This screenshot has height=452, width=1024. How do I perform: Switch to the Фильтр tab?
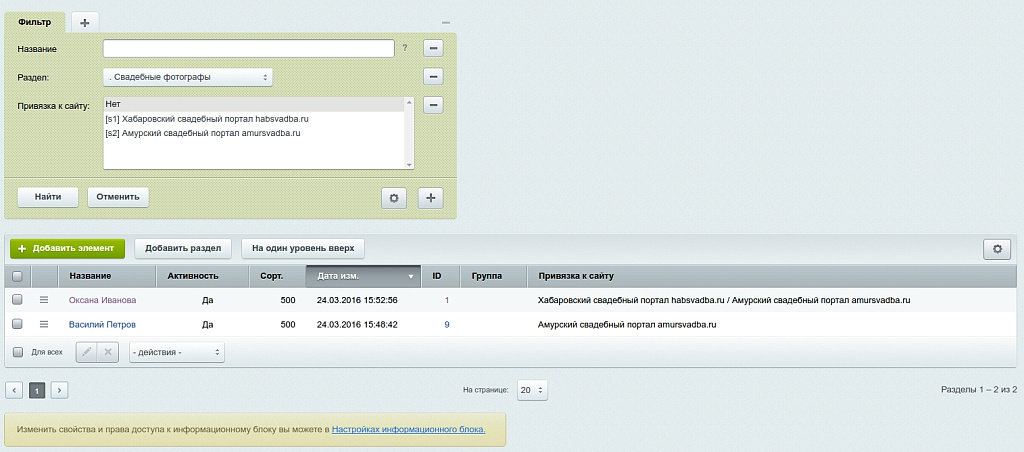pos(35,22)
